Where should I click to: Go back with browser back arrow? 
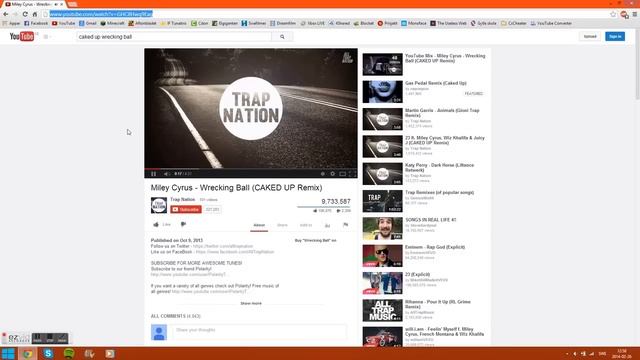[x=6, y=14]
